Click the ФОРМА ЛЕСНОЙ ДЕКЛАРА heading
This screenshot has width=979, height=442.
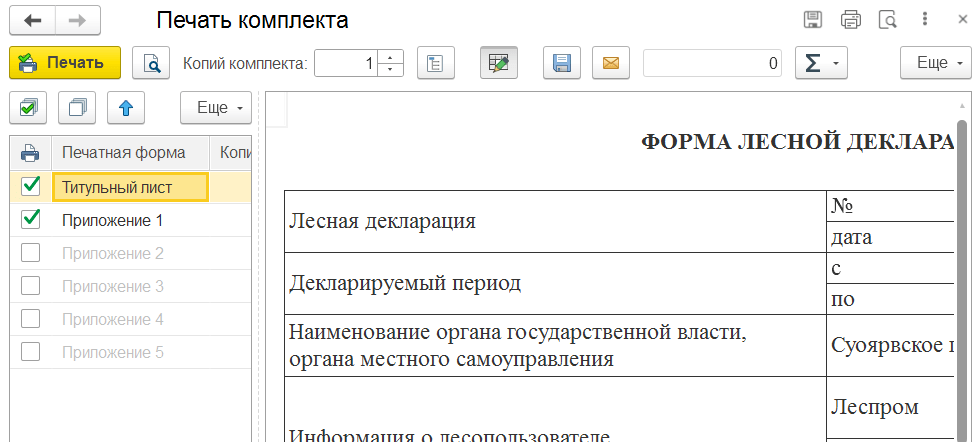point(798,142)
